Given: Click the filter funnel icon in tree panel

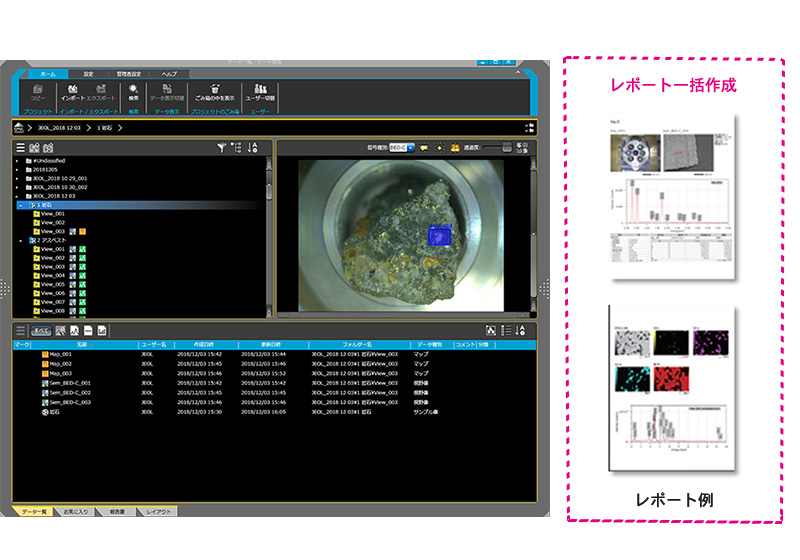Looking at the screenshot, I should [x=221, y=148].
